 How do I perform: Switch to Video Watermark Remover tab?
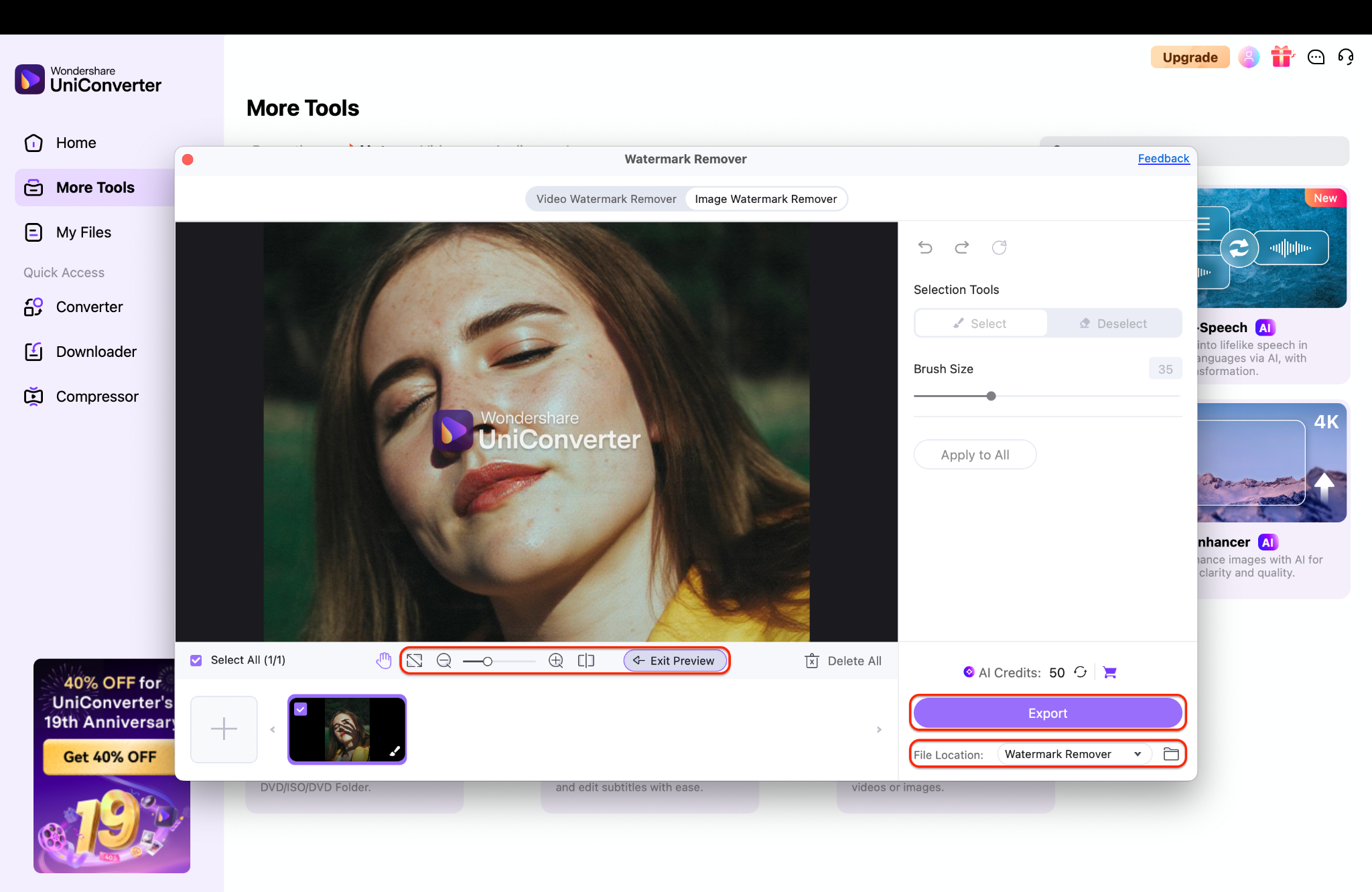[606, 199]
